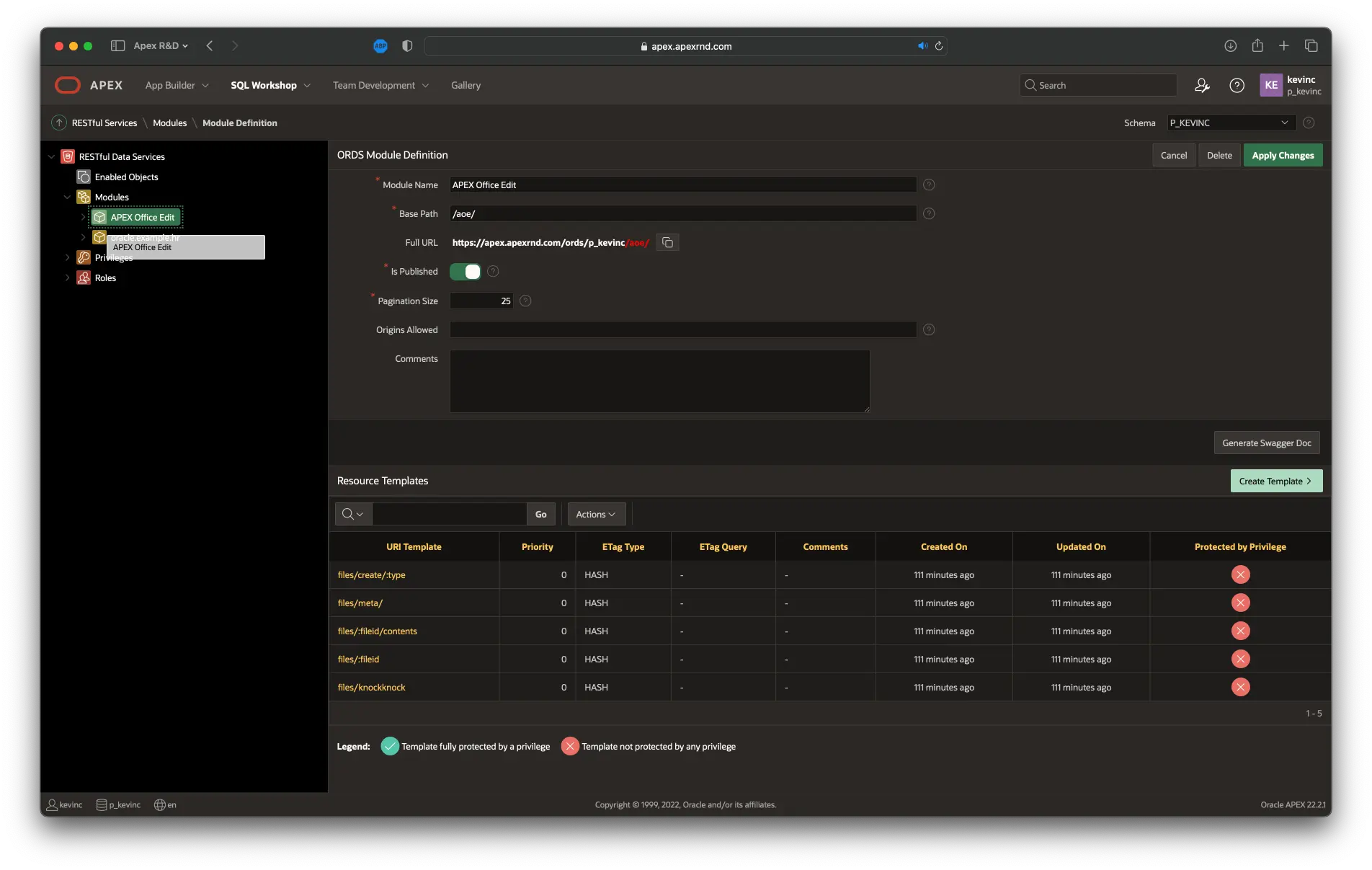Go to the Gallery tab
The width and height of the screenshot is (1372, 870).
465,85
